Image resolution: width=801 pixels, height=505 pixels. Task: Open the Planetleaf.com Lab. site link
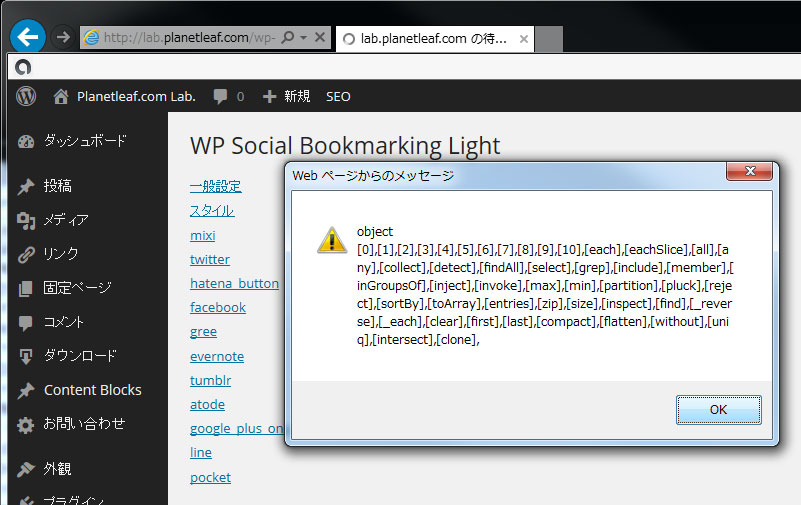pyautogui.click(x=136, y=97)
